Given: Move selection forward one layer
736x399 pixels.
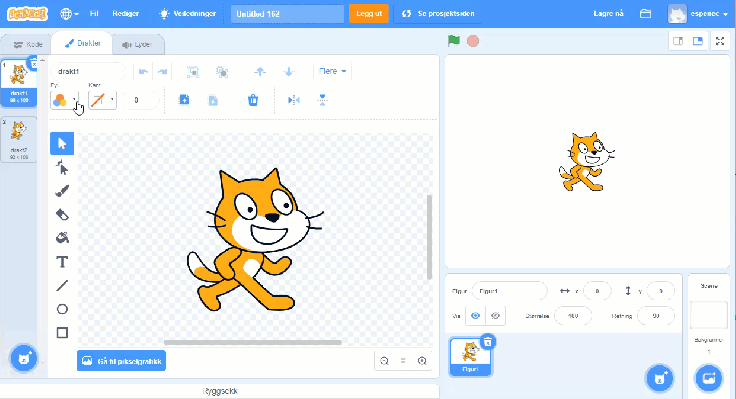Looking at the screenshot, I should [x=260, y=71].
